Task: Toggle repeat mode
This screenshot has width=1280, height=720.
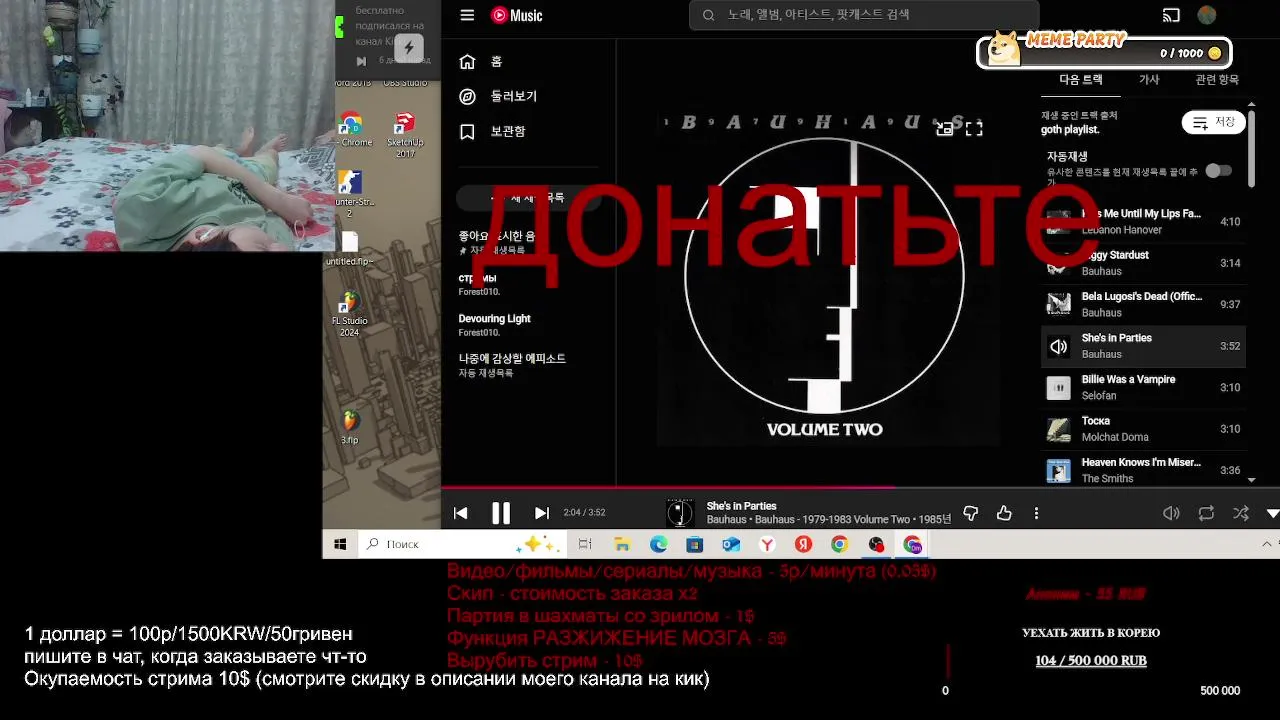Action: click(1206, 513)
